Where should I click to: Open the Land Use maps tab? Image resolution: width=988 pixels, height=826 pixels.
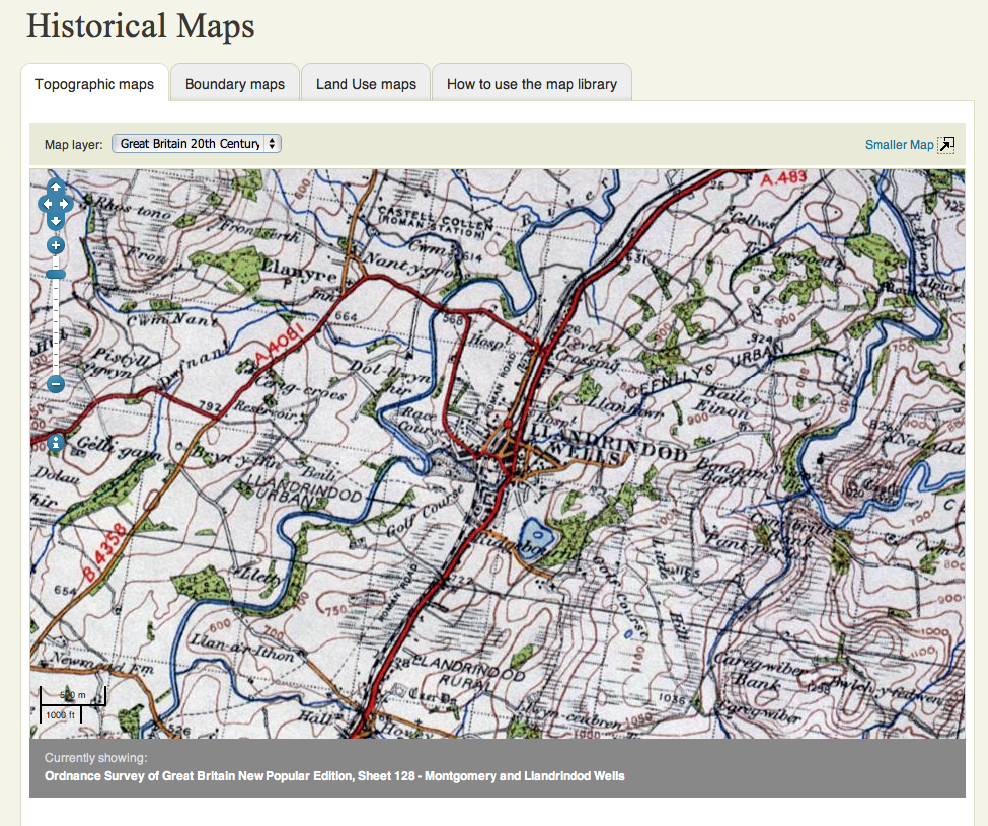pos(366,84)
